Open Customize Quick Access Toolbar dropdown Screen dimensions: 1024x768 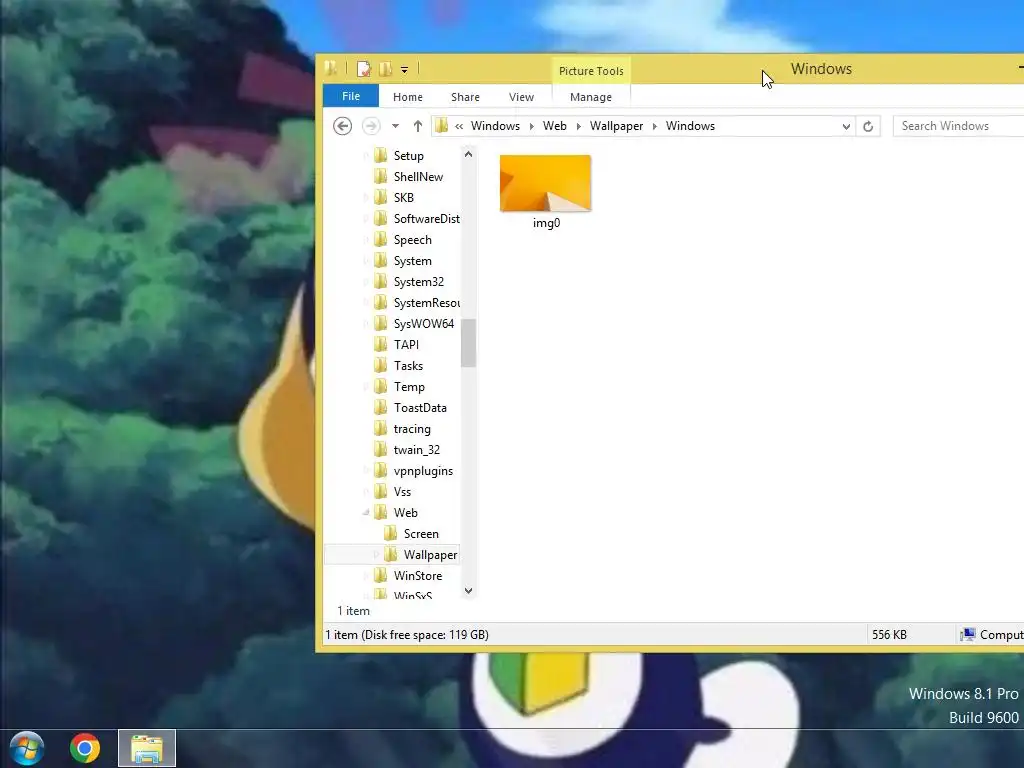(404, 69)
